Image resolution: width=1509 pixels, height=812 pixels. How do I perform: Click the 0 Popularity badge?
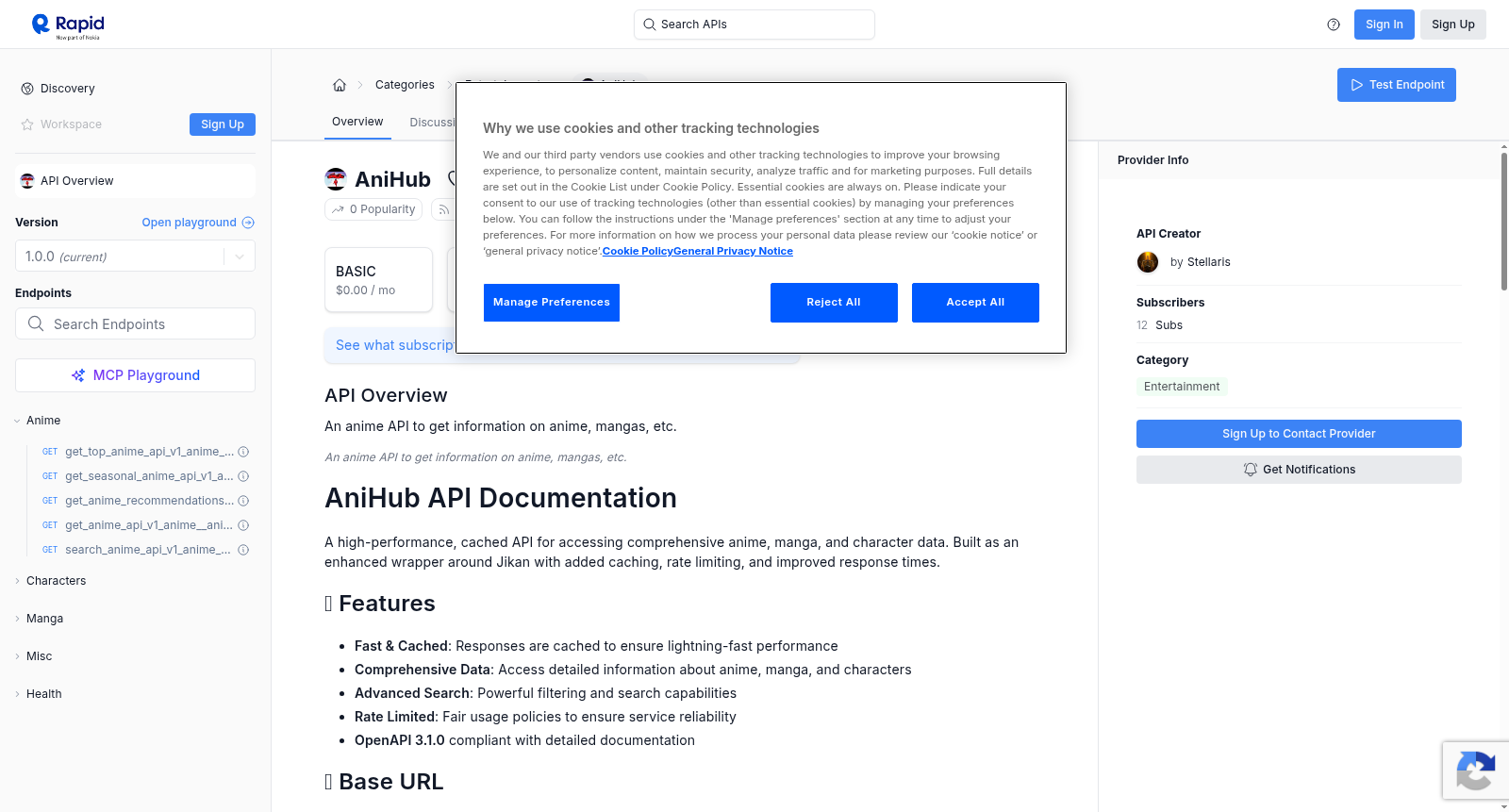click(374, 209)
